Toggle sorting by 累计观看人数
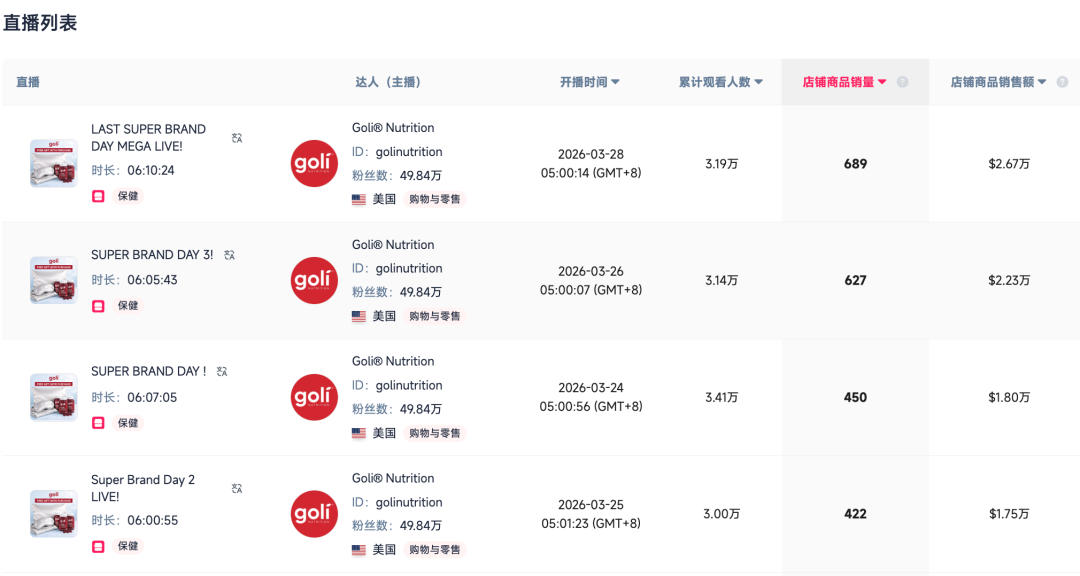 pyautogui.click(x=758, y=82)
